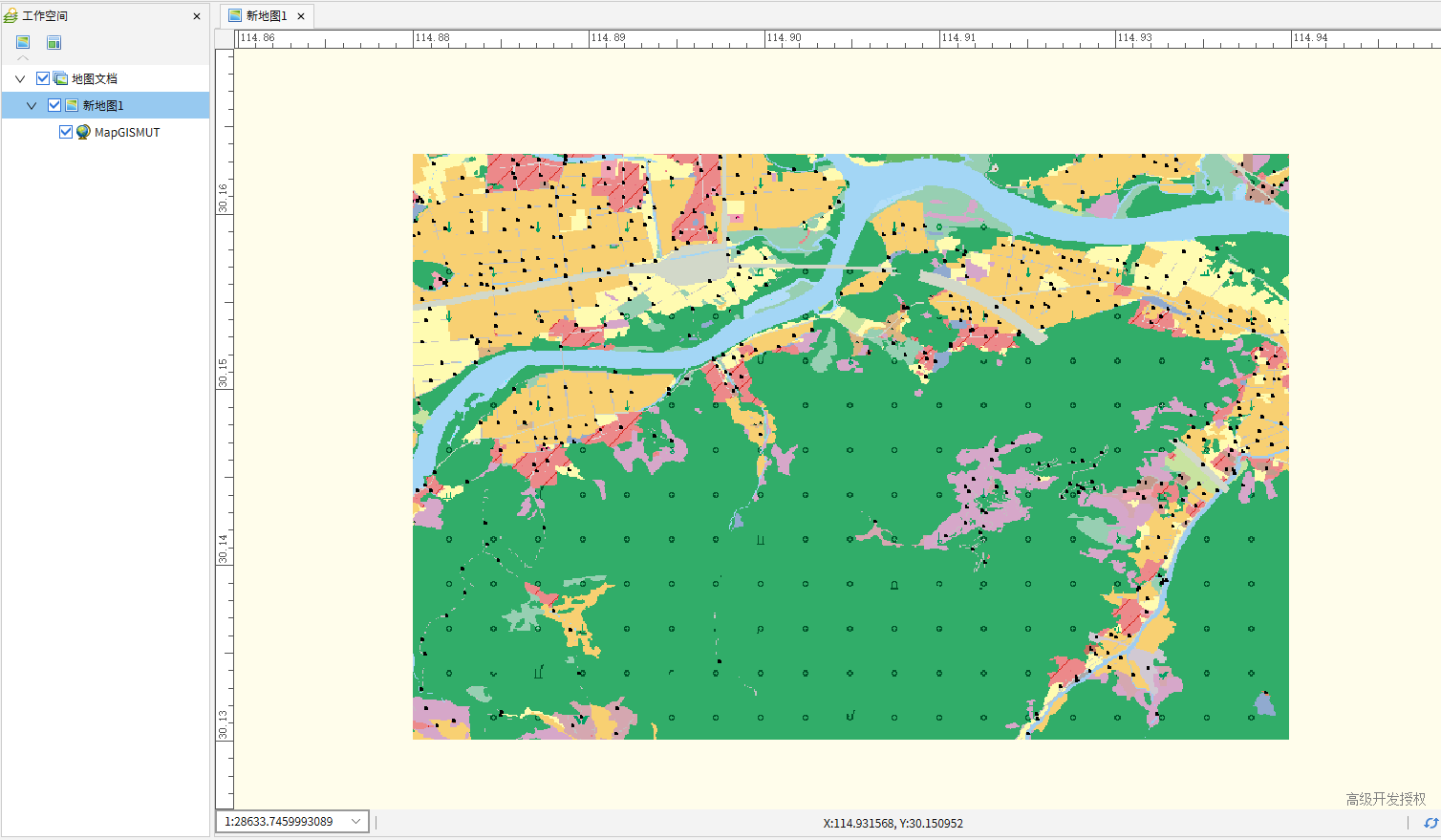Click the 工作空间 panel header icon
The image size is (1441, 840).
[x=11, y=16]
